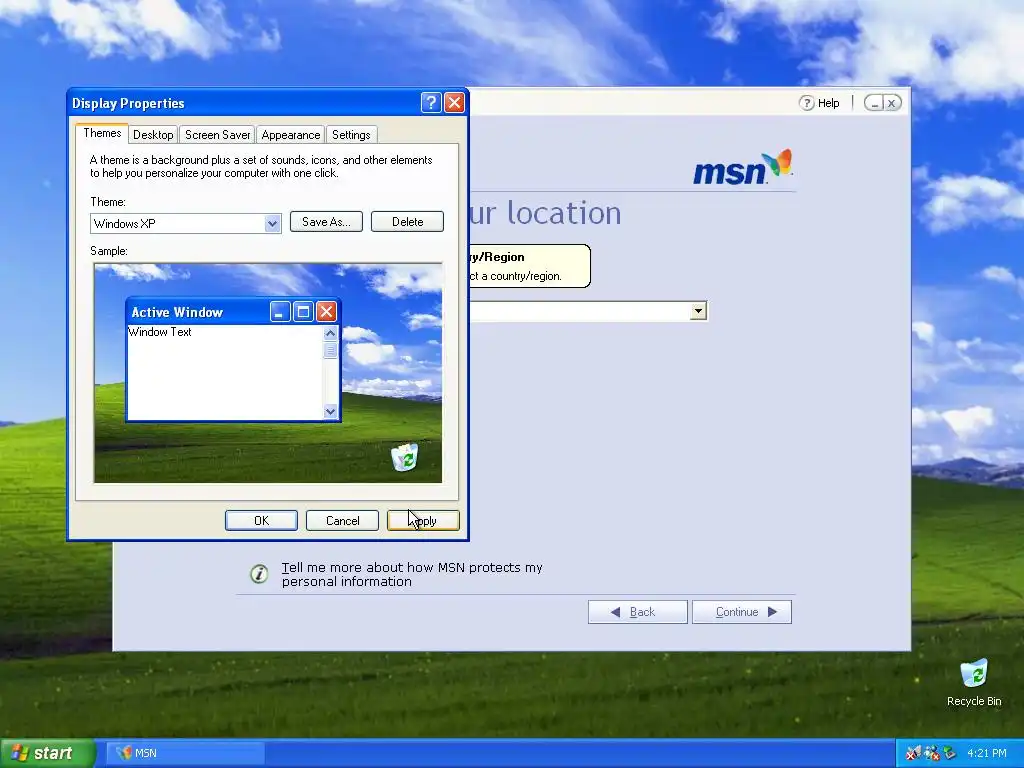This screenshot has height=768, width=1024.
Task: Click the Recycle Bin in the theme sample
Action: pyautogui.click(x=405, y=457)
